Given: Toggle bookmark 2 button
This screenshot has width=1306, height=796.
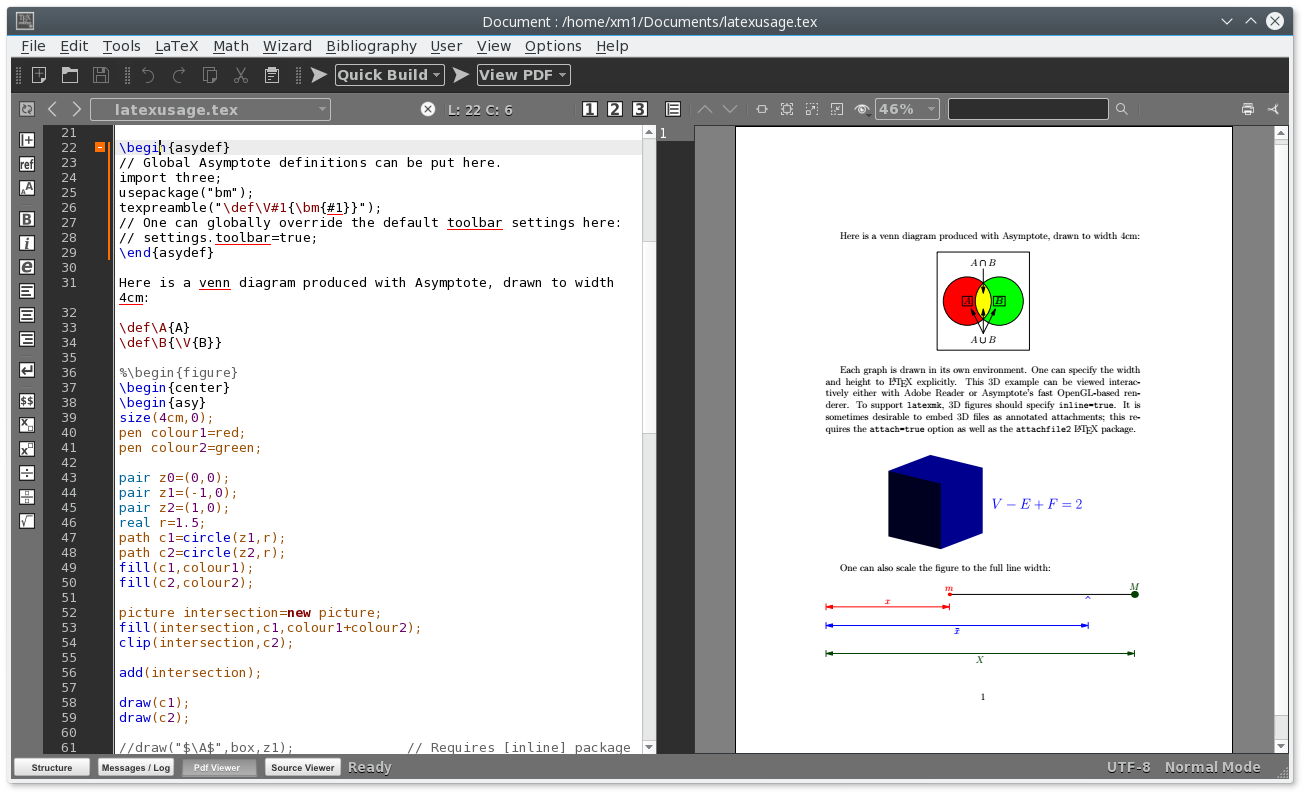Looking at the screenshot, I should pyautogui.click(x=615, y=109).
